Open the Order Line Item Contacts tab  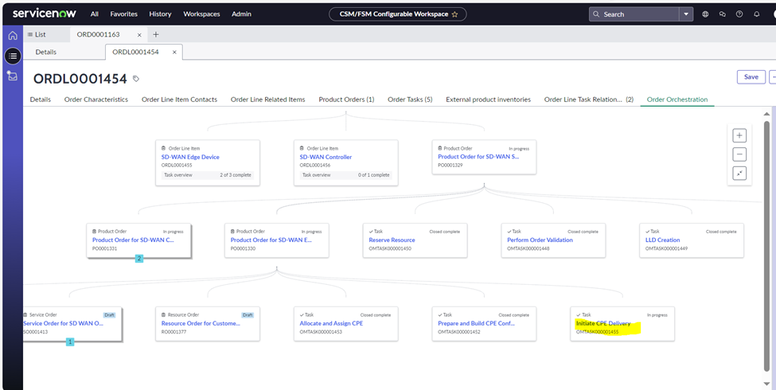tap(179, 99)
